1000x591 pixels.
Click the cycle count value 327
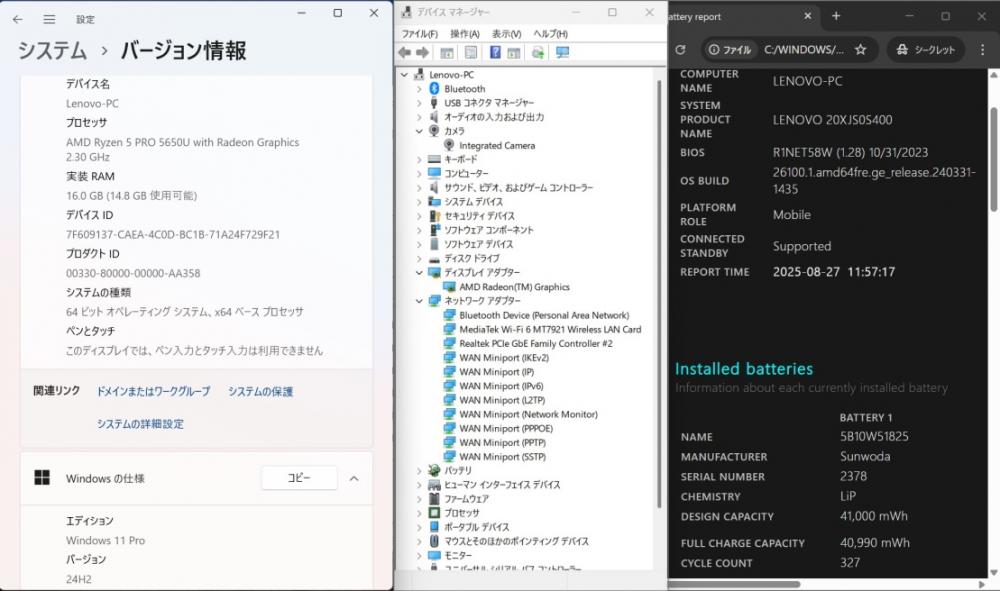[850, 563]
